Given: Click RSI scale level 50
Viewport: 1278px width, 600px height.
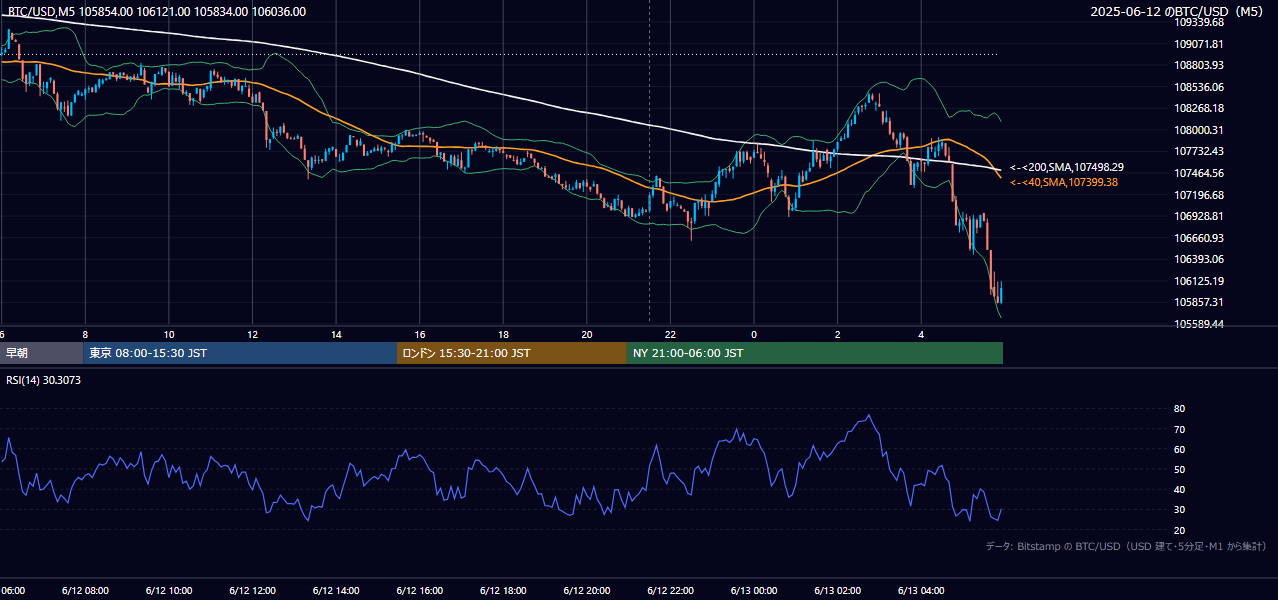Looking at the screenshot, I should 1179,469.
